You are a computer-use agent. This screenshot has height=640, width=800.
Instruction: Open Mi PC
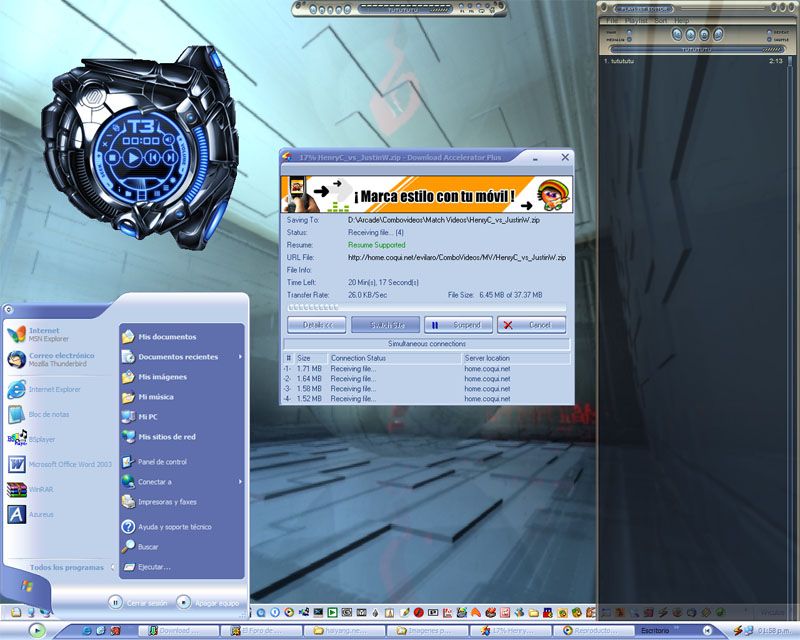click(182, 416)
